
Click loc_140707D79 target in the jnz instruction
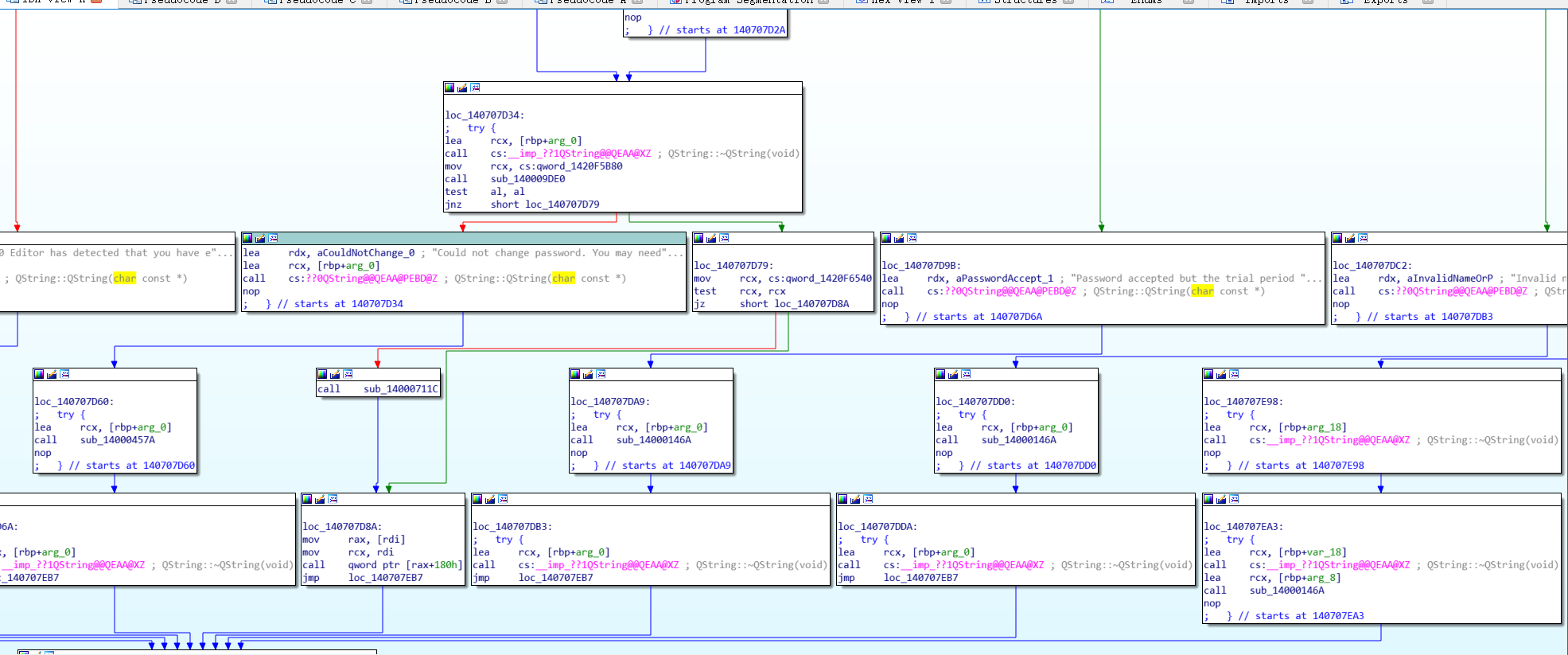pos(562,205)
